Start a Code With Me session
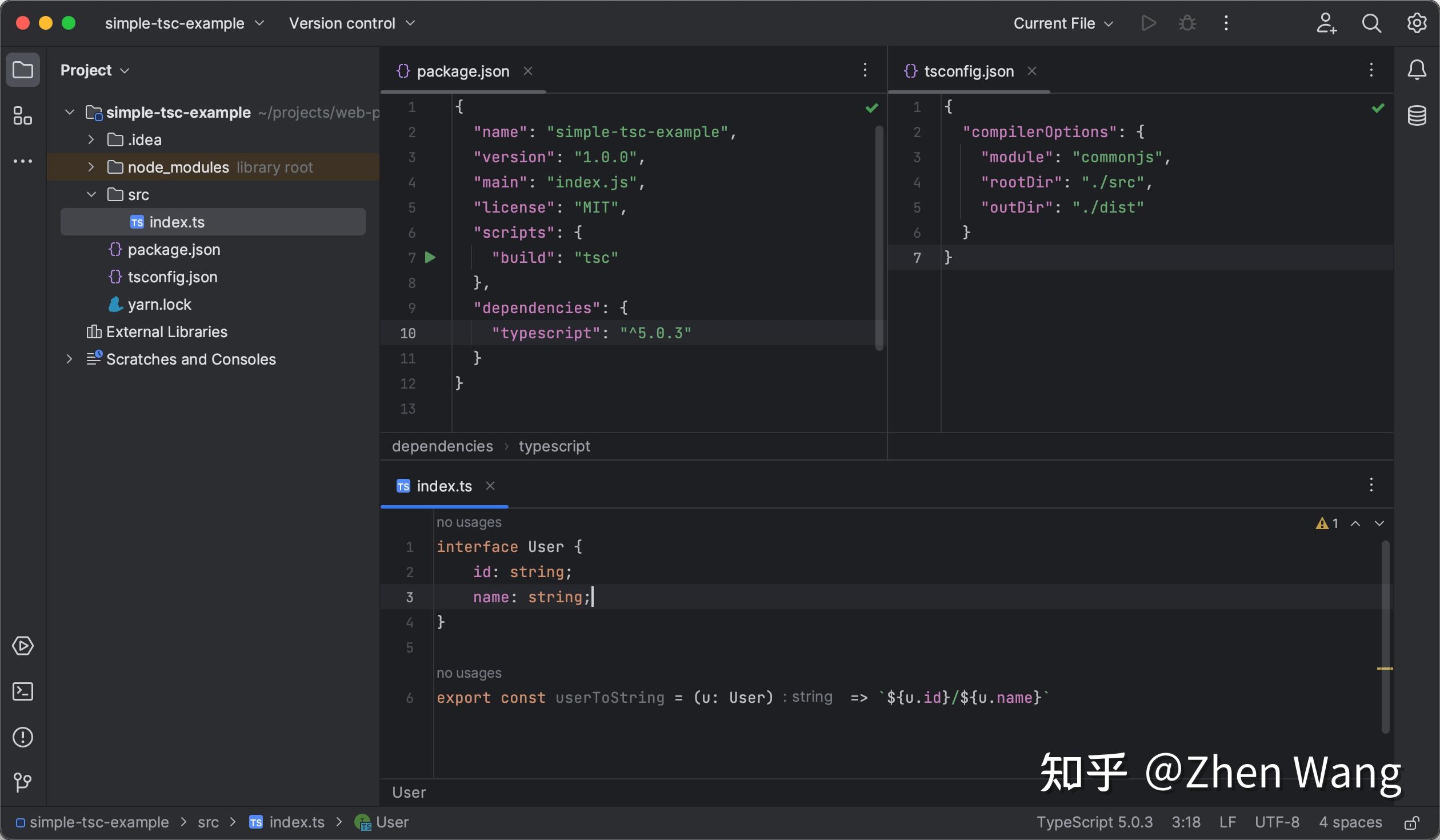This screenshot has width=1440, height=840. click(1327, 23)
